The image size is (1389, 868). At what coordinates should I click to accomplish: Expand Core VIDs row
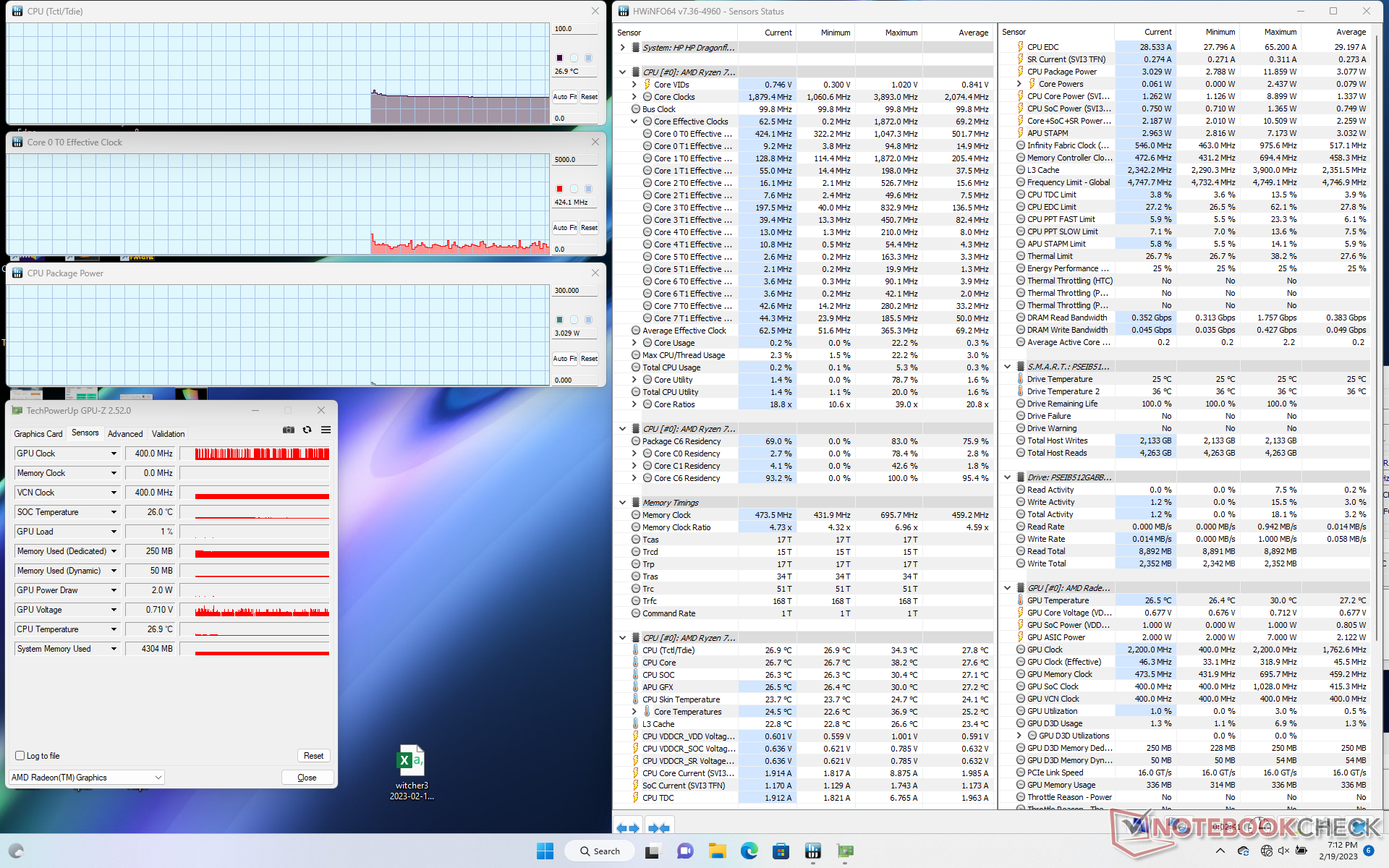point(634,85)
